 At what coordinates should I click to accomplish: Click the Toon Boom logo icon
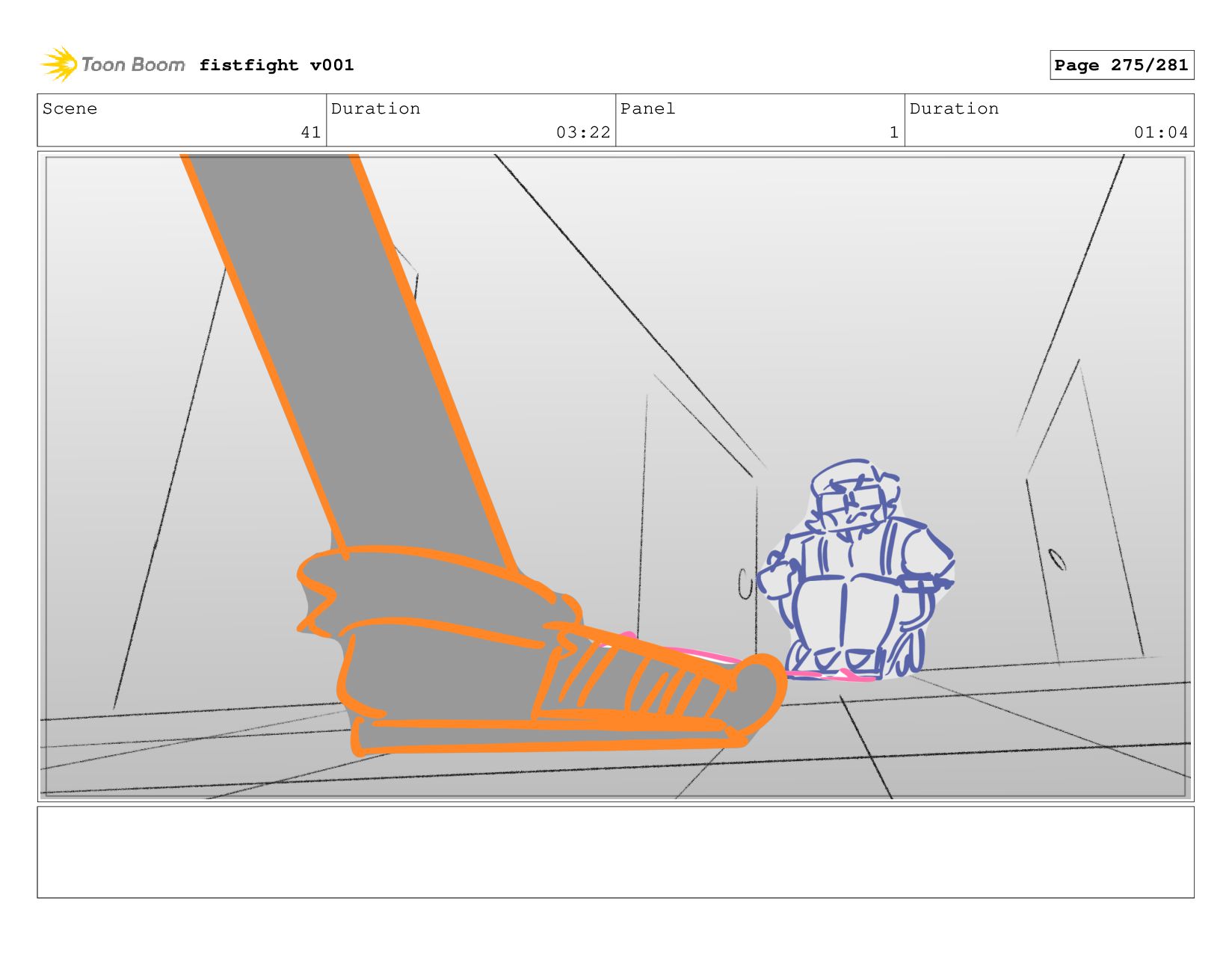[x=59, y=64]
